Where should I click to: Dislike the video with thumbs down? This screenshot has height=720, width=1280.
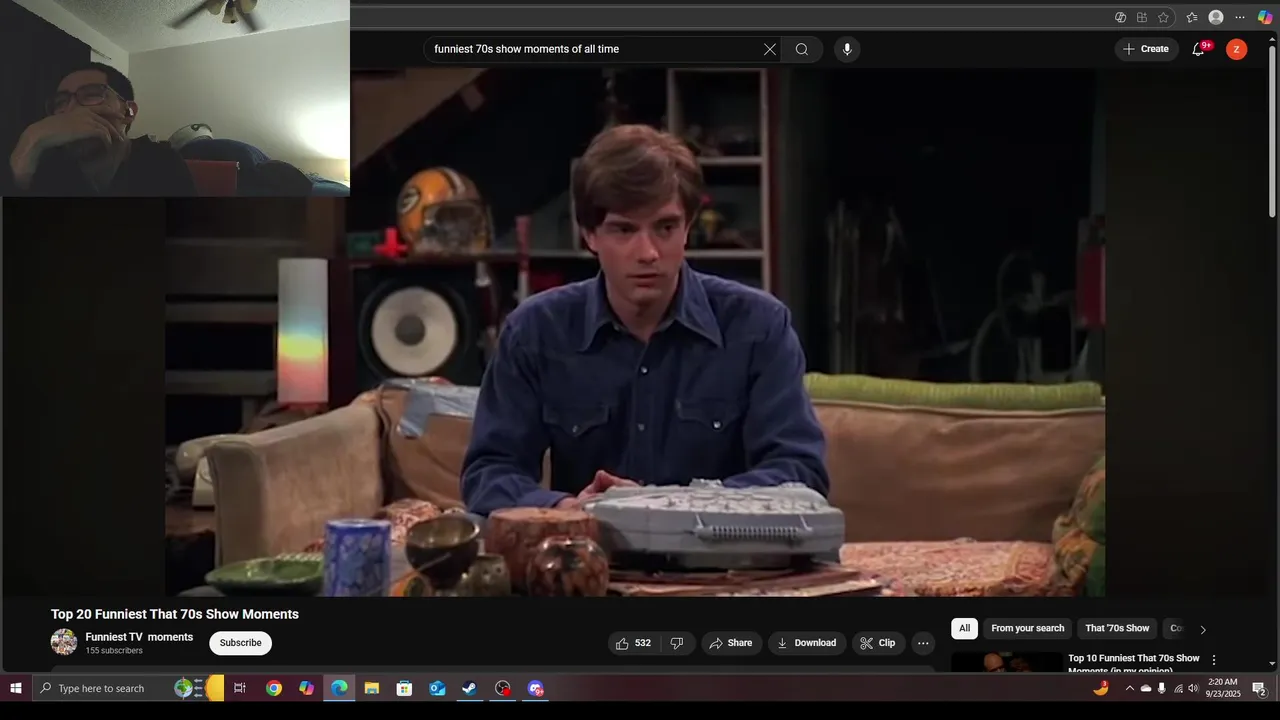(677, 643)
